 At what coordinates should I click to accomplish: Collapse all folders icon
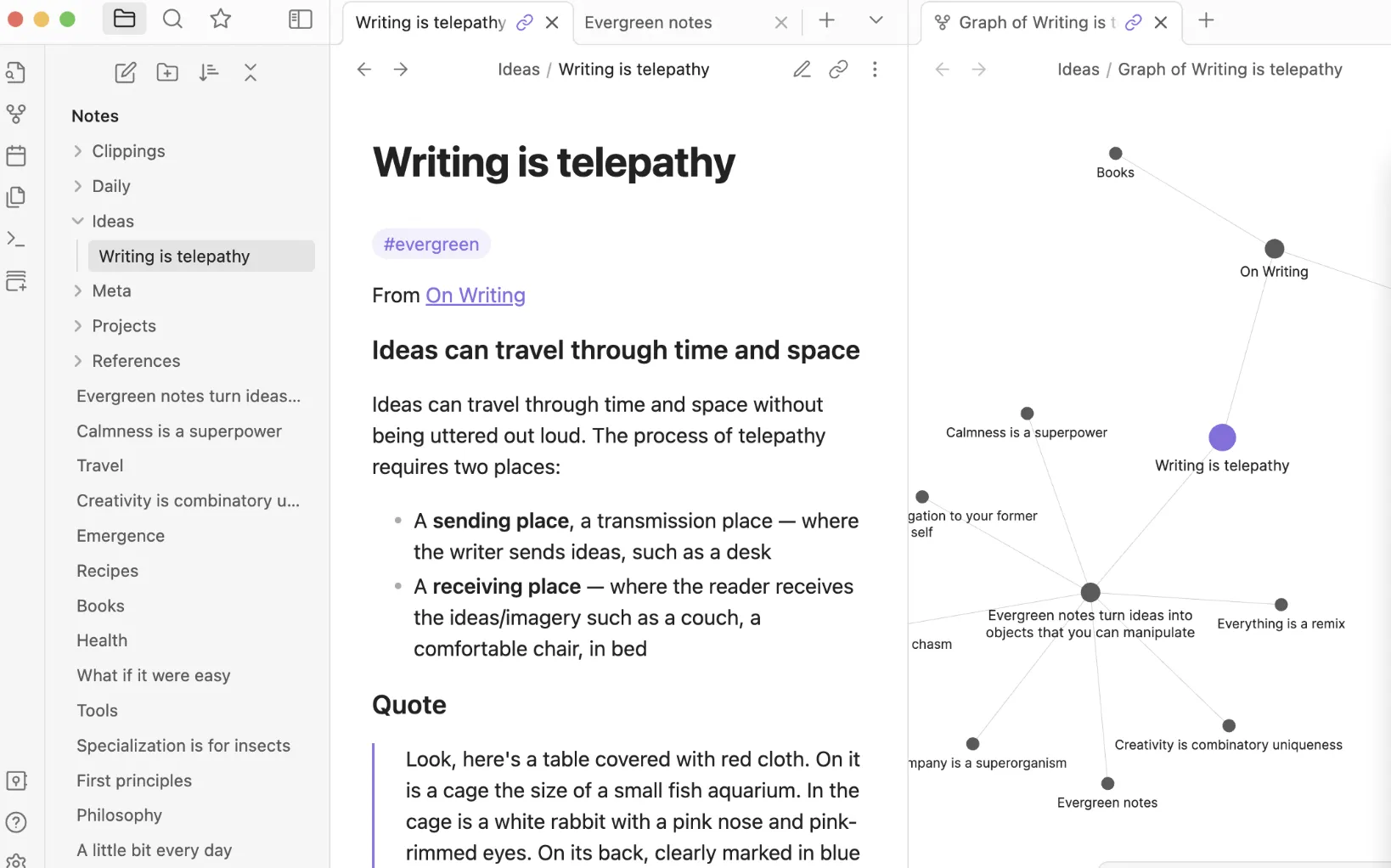pyautogui.click(x=251, y=72)
